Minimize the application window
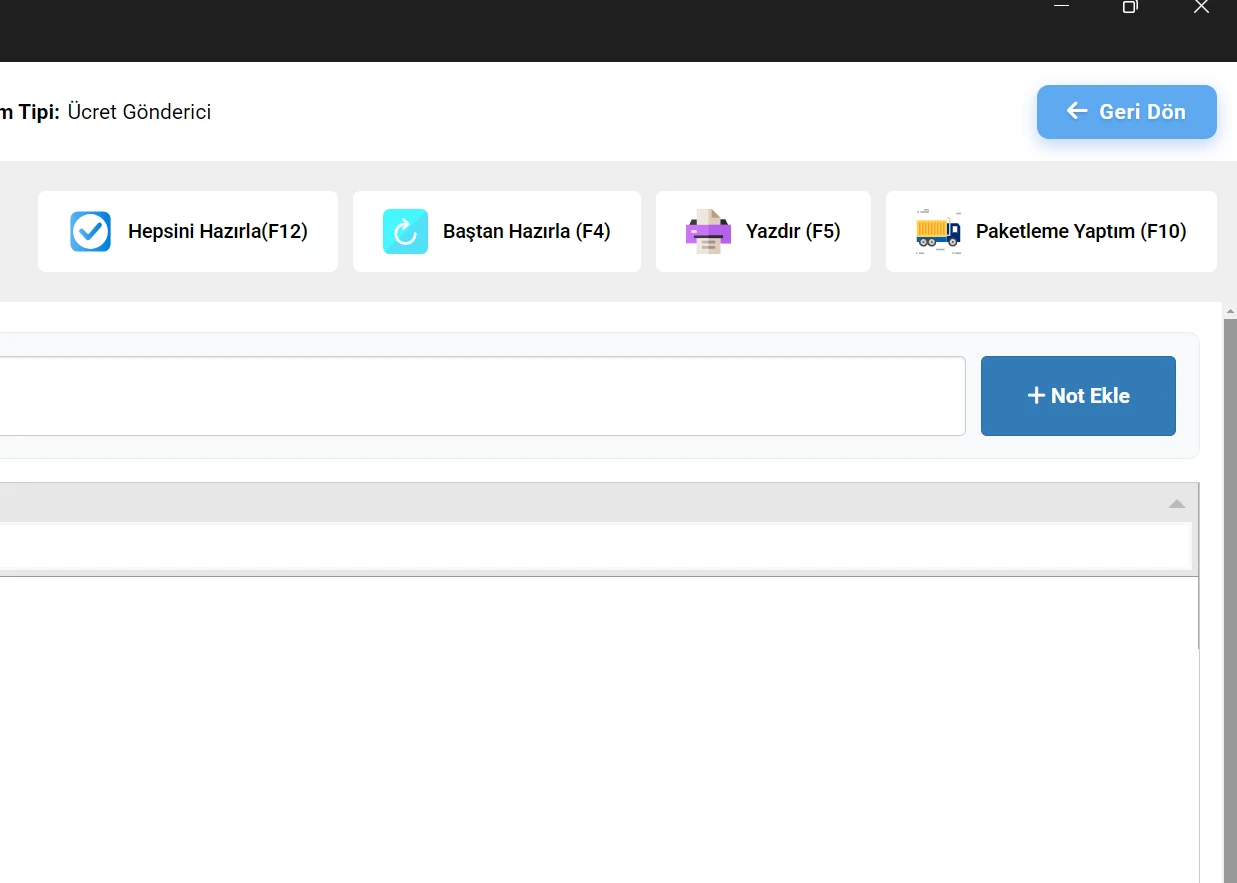 (1062, 7)
